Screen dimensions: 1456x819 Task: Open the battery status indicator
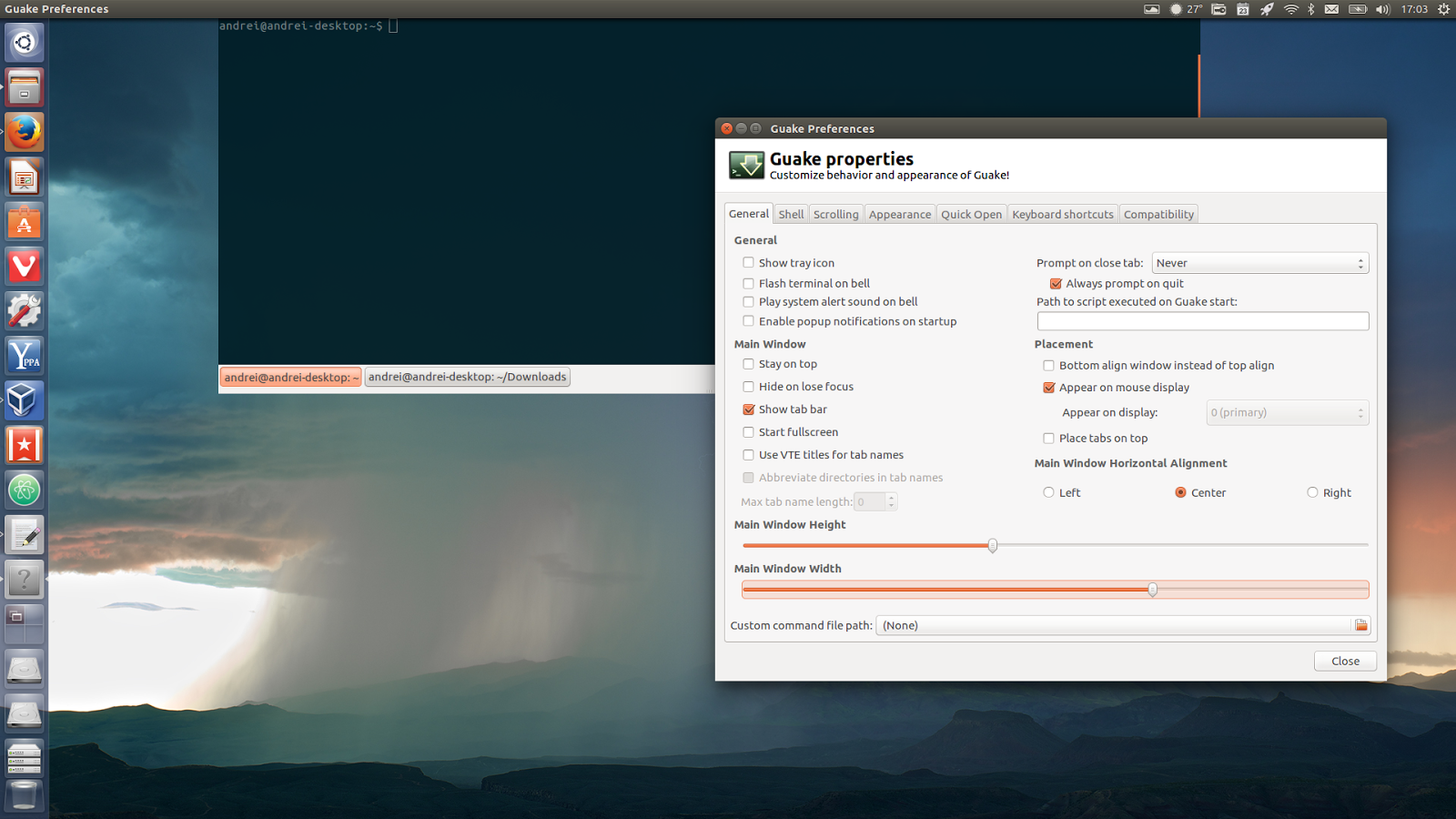[1358, 9]
